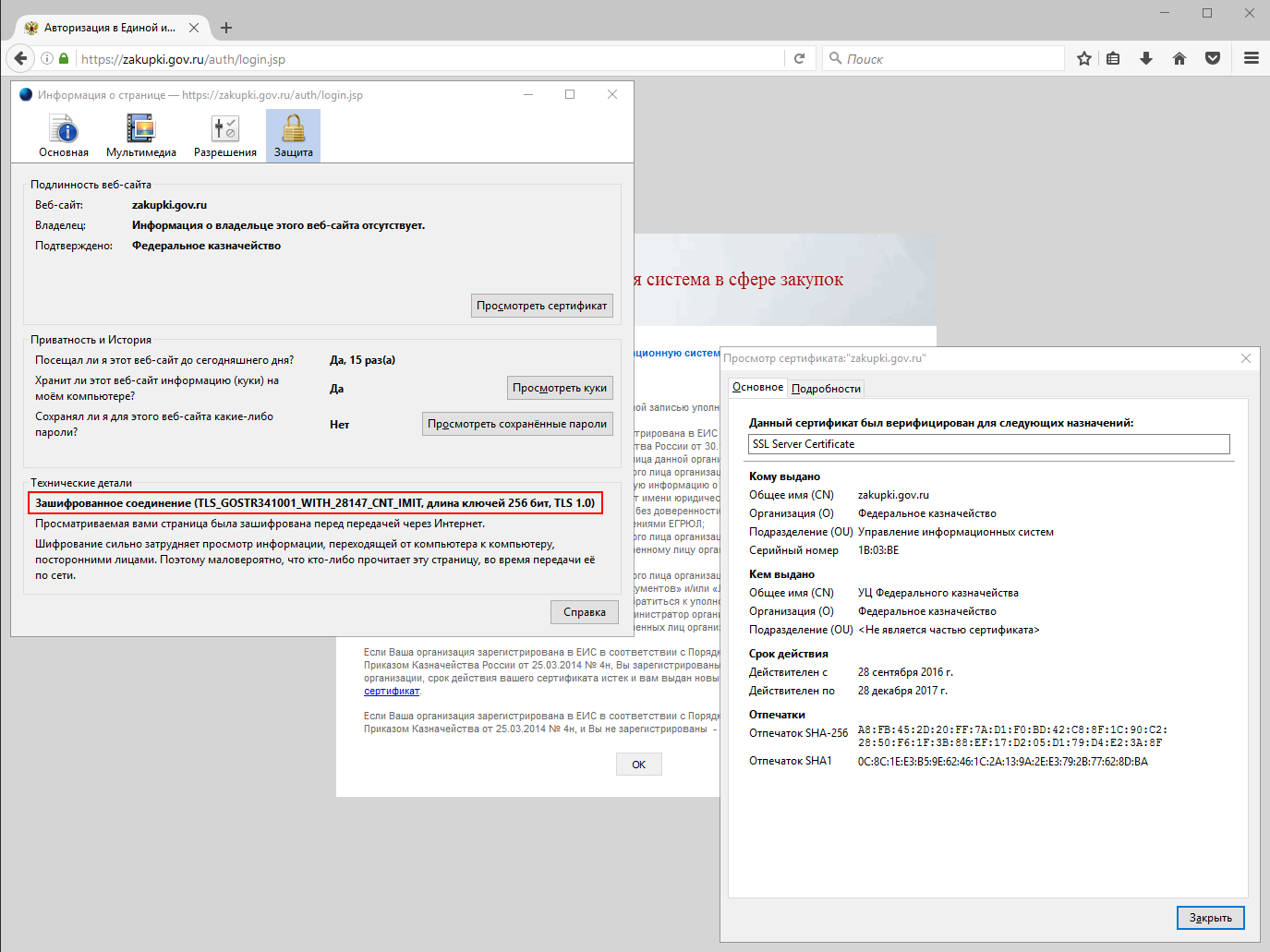The width and height of the screenshot is (1270, 952).
Task: Click the "Просмотреть куки" button
Action: coord(560,388)
